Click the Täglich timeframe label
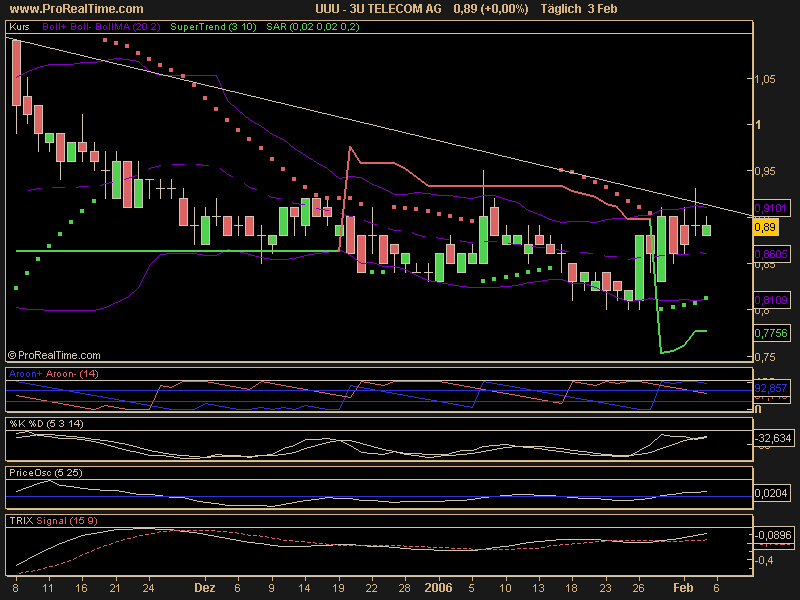800x600 pixels. [x=561, y=9]
